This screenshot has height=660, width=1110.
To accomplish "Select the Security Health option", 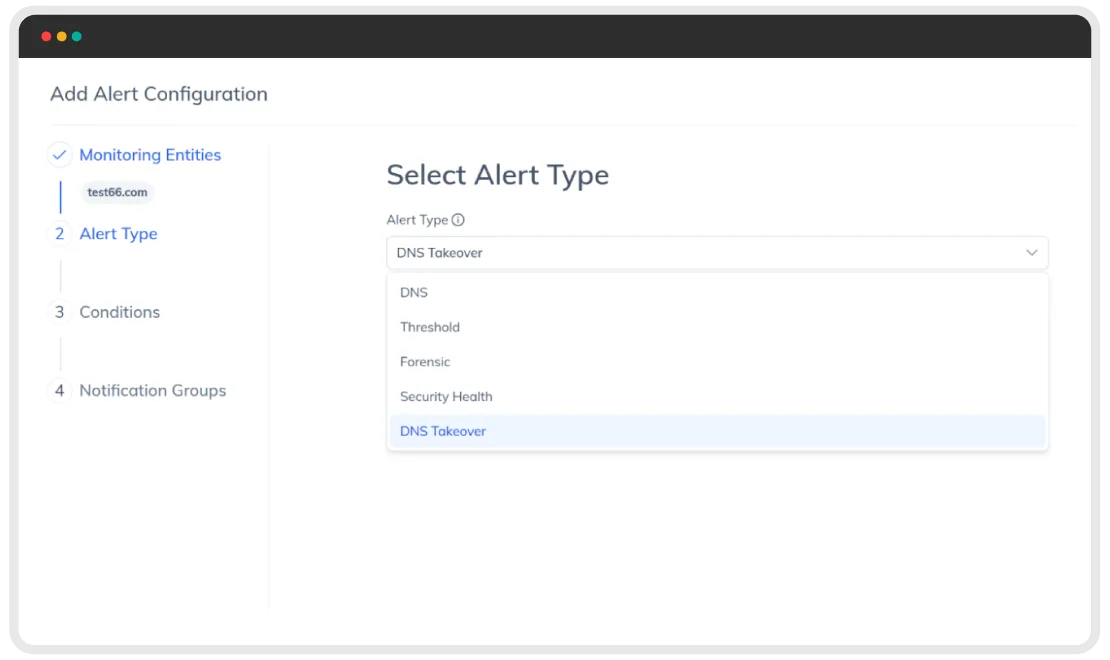I will click(x=717, y=397).
